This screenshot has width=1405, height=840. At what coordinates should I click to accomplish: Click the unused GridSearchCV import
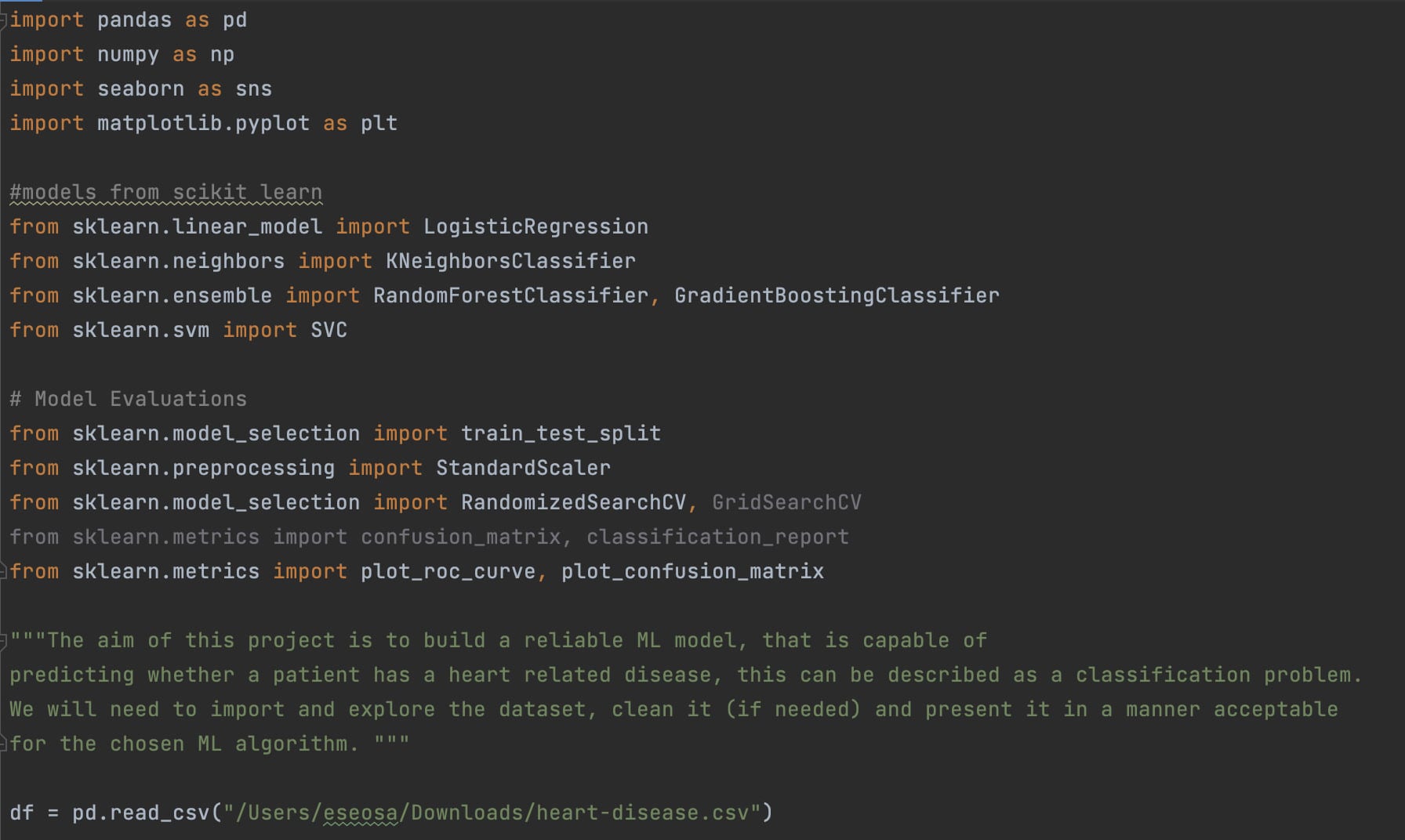pyautogui.click(x=786, y=503)
